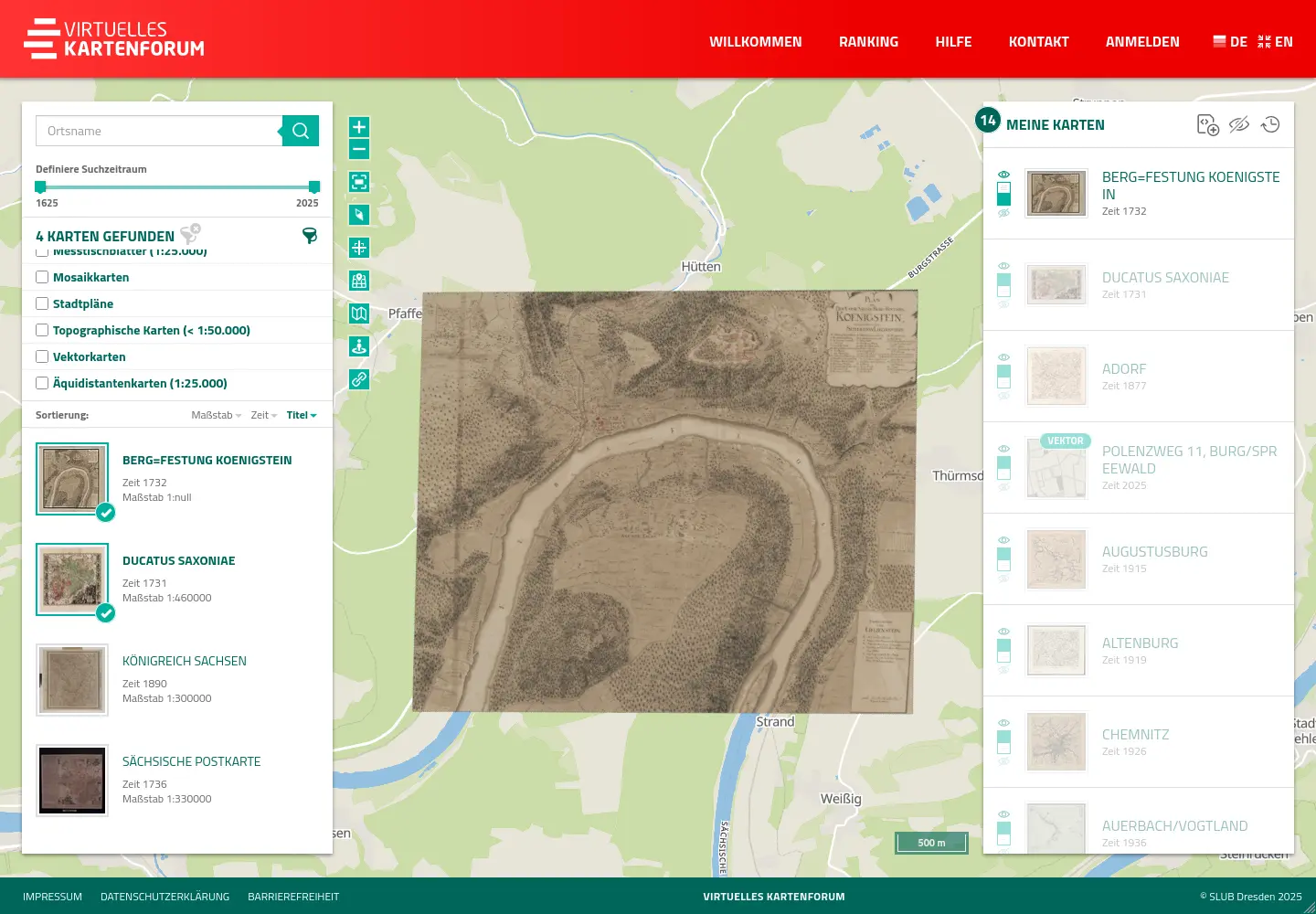Click the folded map basemap icon
The image size is (1316, 914).
tap(359, 314)
